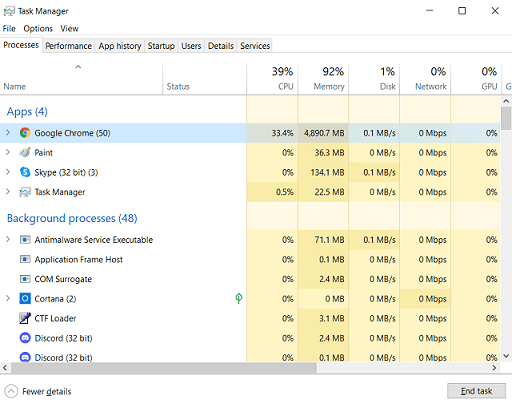Click the Skype app icon
Screen dimensions: 512x408
coord(25,172)
